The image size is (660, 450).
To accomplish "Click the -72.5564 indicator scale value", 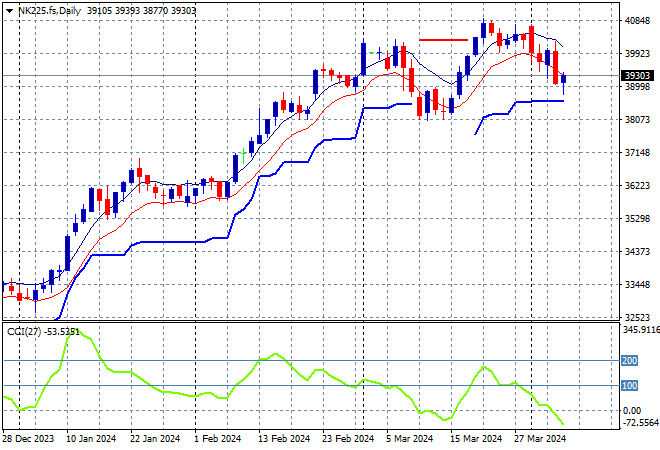I will 641,422.
